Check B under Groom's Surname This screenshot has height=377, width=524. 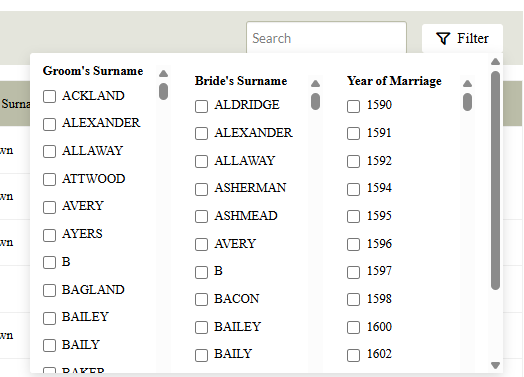[x=49, y=262]
